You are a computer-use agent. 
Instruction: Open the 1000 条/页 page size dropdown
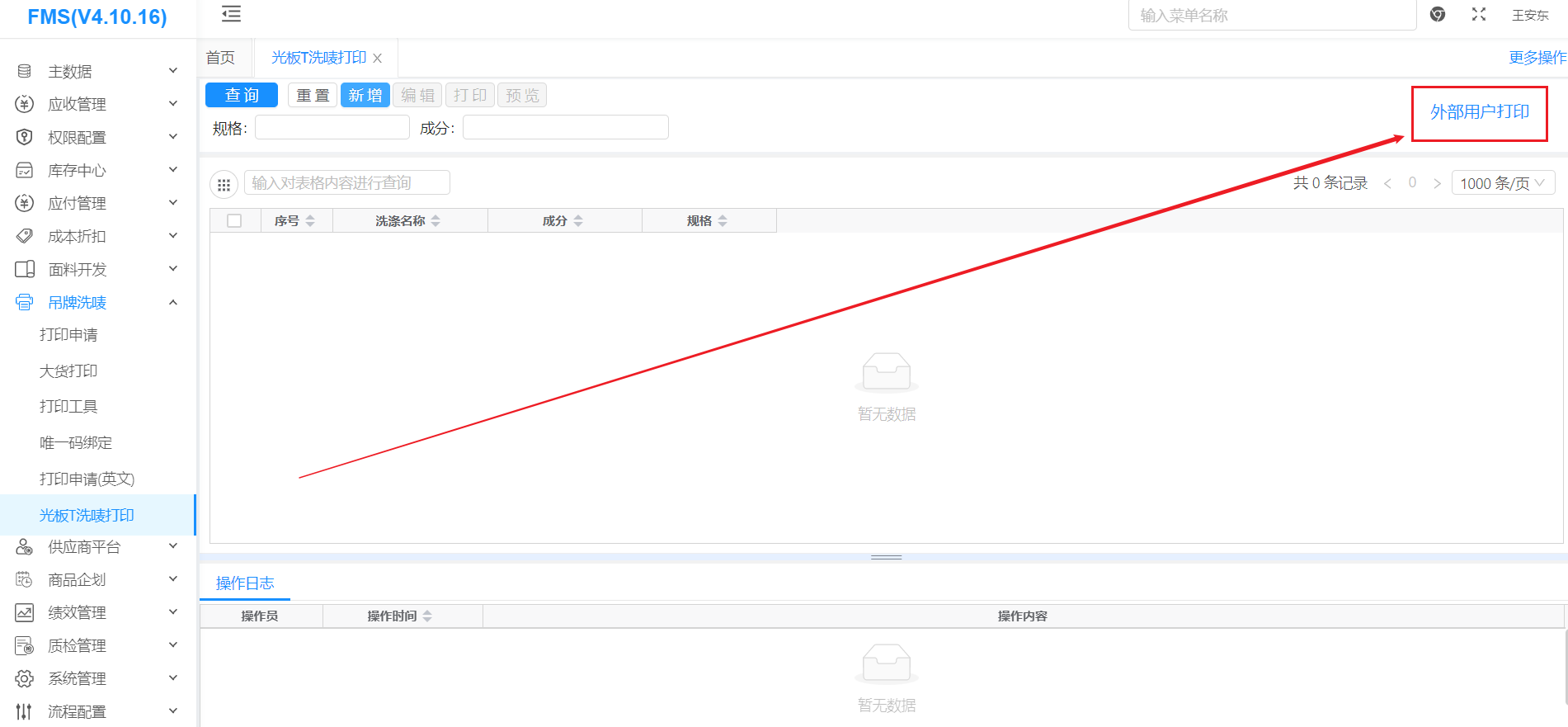click(1502, 183)
